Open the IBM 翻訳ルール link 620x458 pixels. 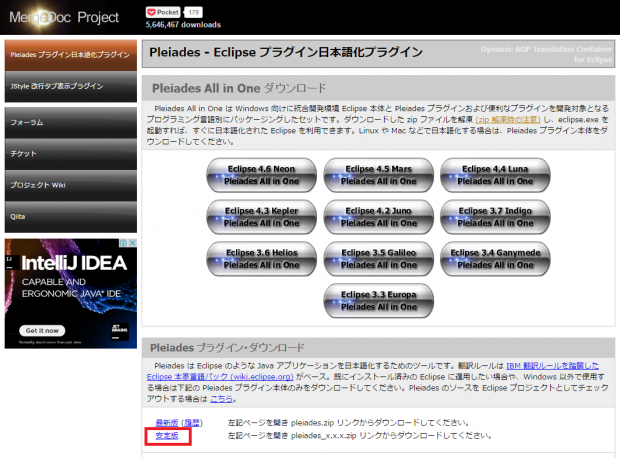click(552, 366)
